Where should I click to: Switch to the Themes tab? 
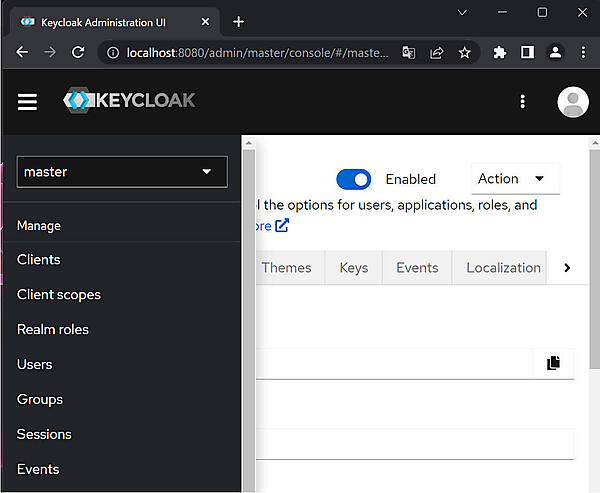click(286, 268)
